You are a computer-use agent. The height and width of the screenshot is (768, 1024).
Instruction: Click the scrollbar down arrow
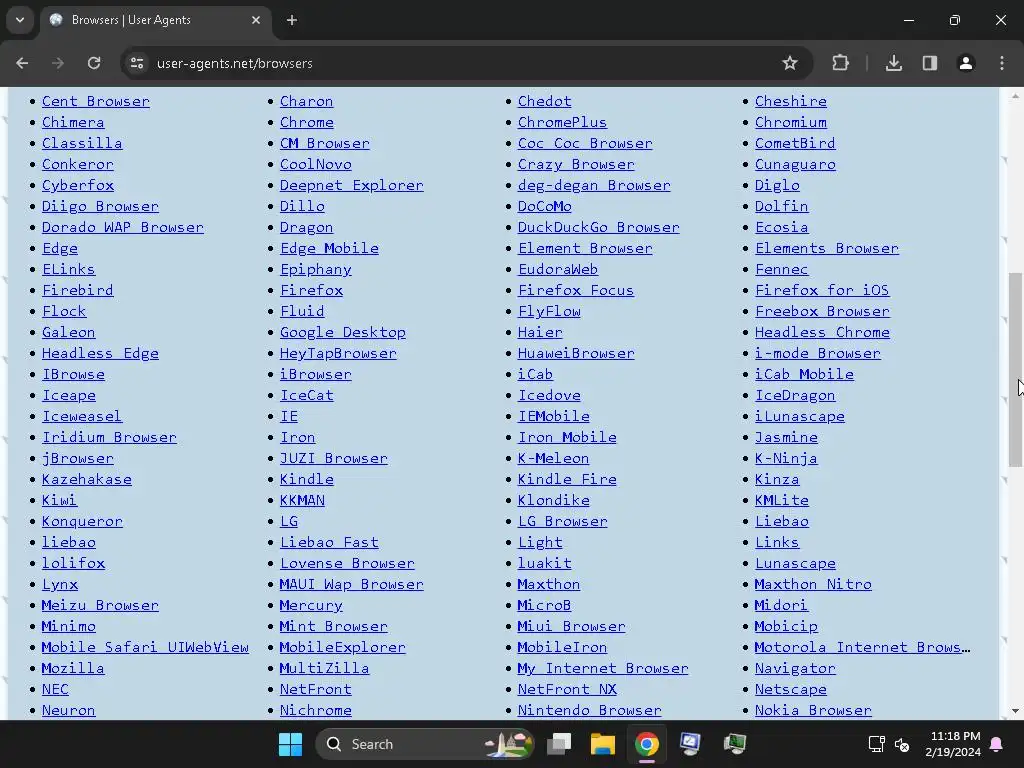click(1015, 711)
